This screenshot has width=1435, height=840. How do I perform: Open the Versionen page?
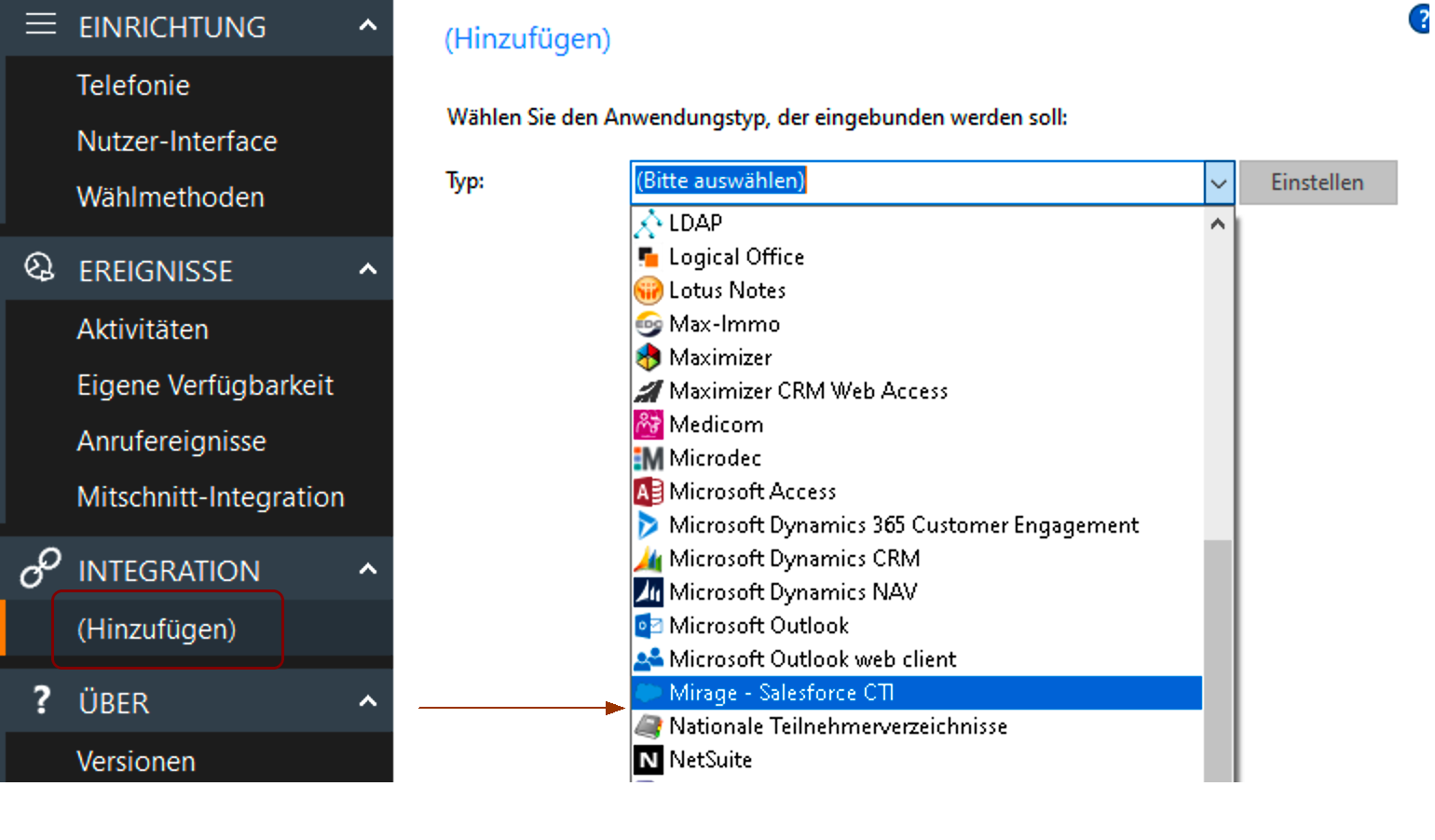coord(136,761)
